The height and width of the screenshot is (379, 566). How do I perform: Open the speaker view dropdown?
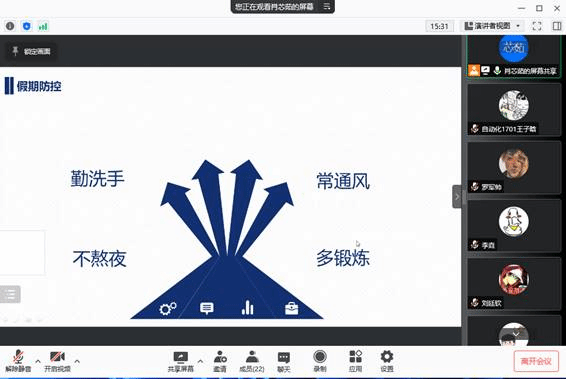point(492,26)
